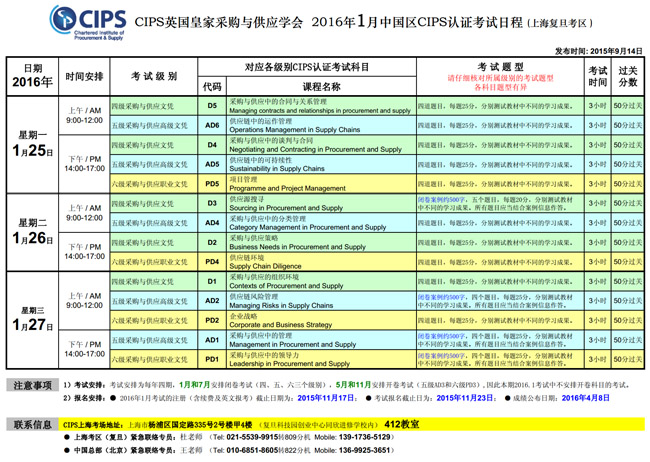Click 'Negotiating and Contracting in Procurement and Supply'
This screenshot has width=650, height=462.
point(315,149)
